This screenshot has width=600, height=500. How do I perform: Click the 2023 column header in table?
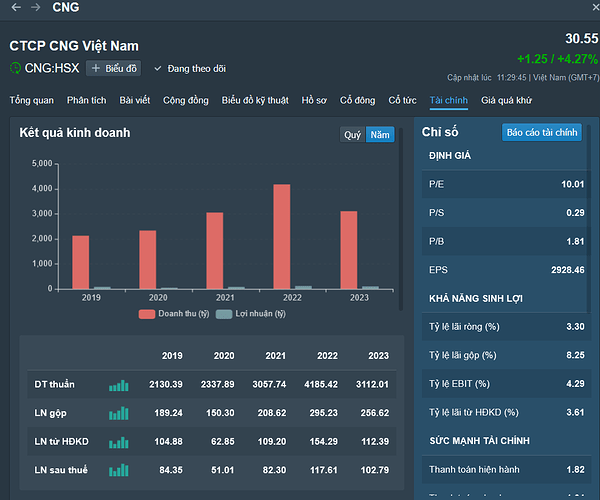point(378,356)
